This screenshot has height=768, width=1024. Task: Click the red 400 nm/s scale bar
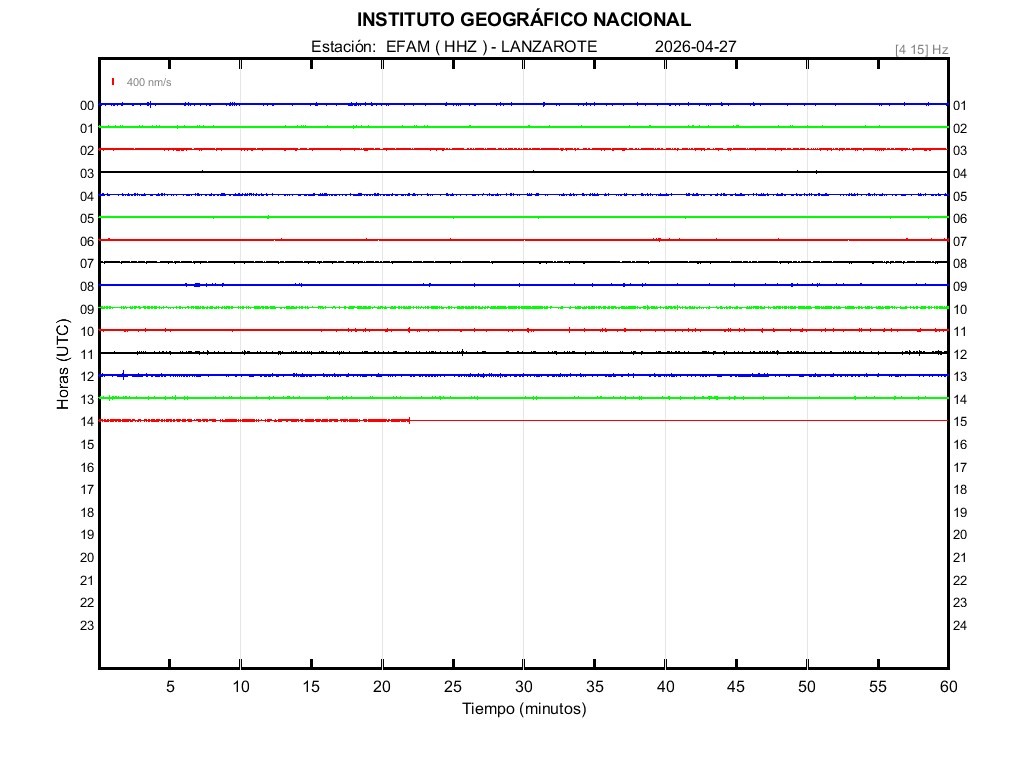[113, 82]
